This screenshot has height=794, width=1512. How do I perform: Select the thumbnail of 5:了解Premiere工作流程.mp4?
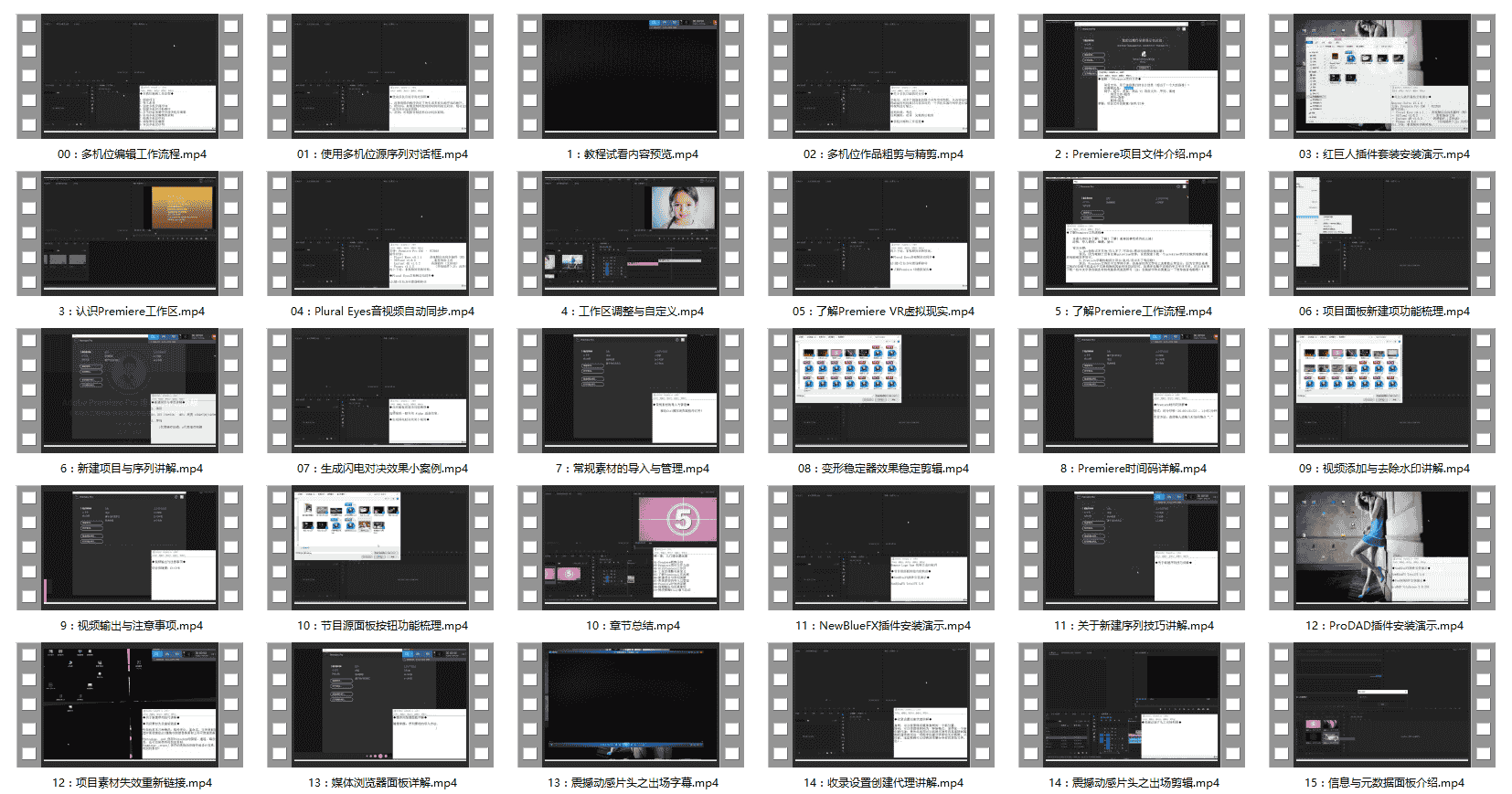[1132, 234]
